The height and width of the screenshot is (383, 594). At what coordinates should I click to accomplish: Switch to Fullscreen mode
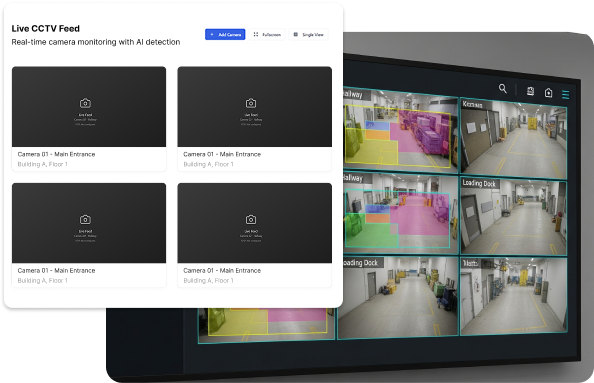(x=267, y=34)
